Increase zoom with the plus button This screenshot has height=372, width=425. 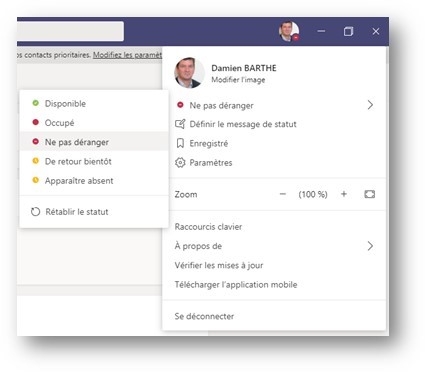[x=344, y=194]
